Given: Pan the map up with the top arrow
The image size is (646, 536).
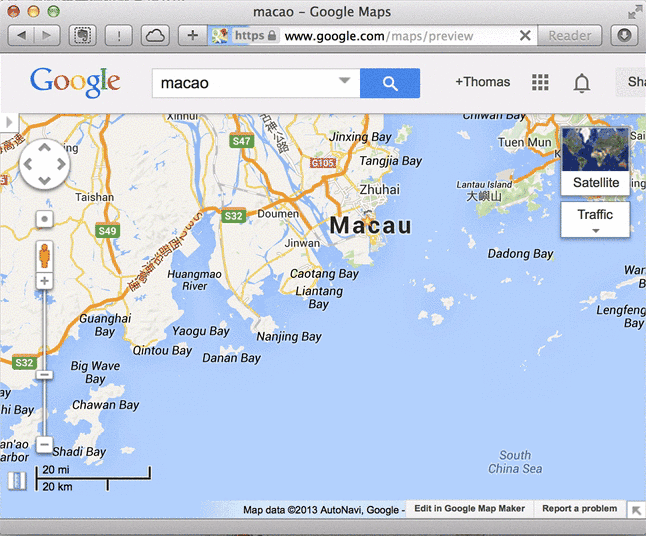Looking at the screenshot, I should [44, 147].
